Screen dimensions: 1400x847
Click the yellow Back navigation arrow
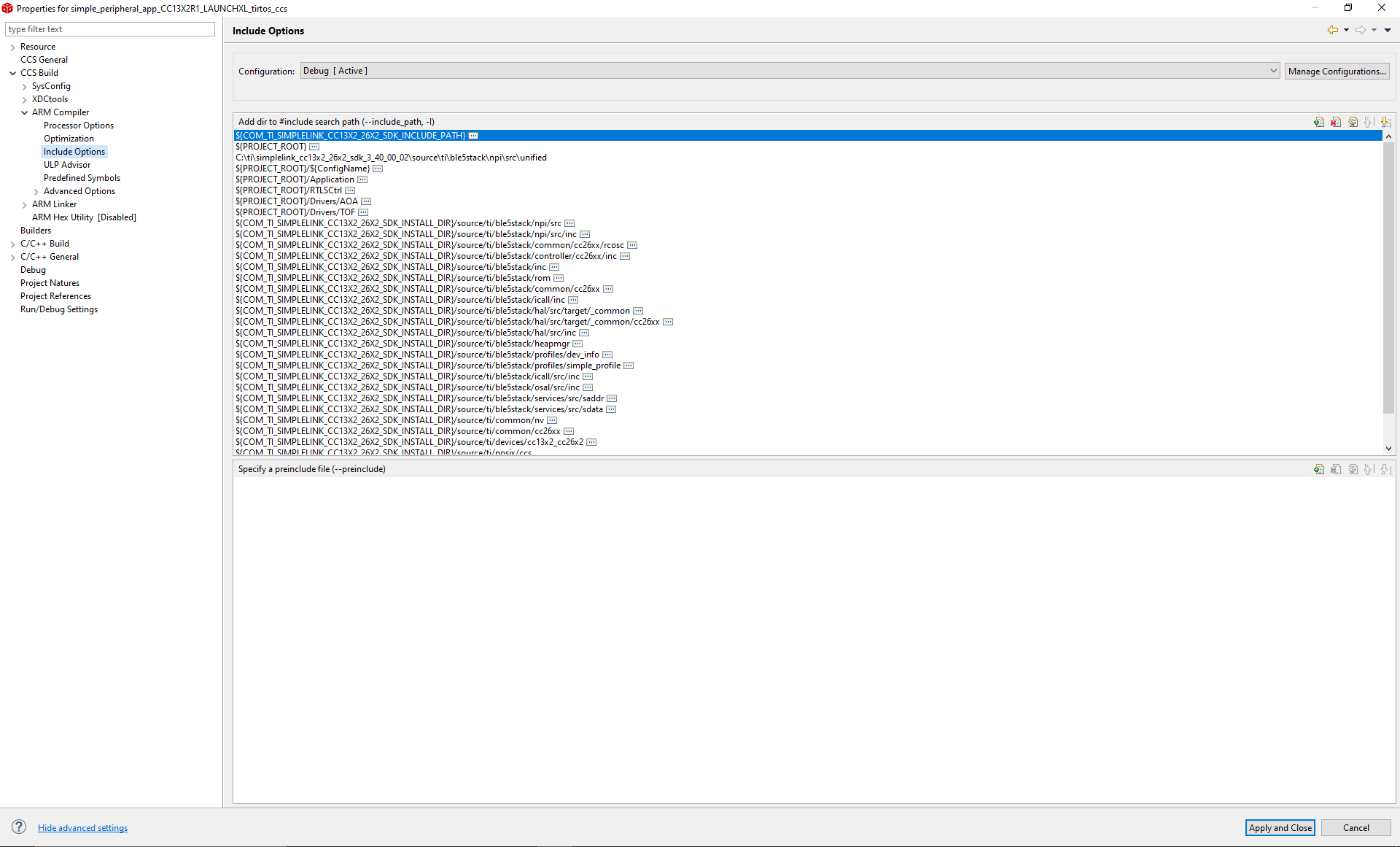[x=1332, y=30]
